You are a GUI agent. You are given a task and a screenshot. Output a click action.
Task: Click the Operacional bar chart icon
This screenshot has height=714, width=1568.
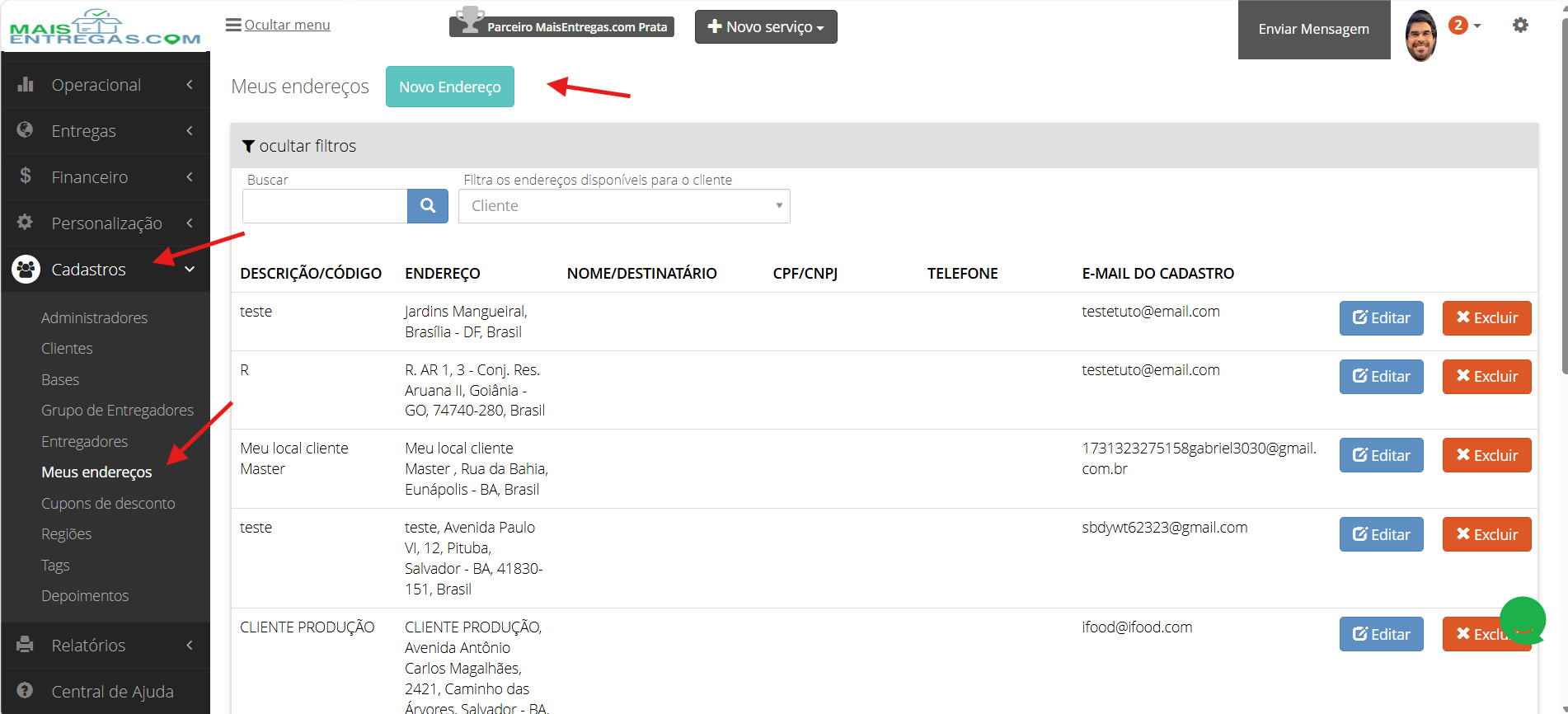pyautogui.click(x=26, y=84)
